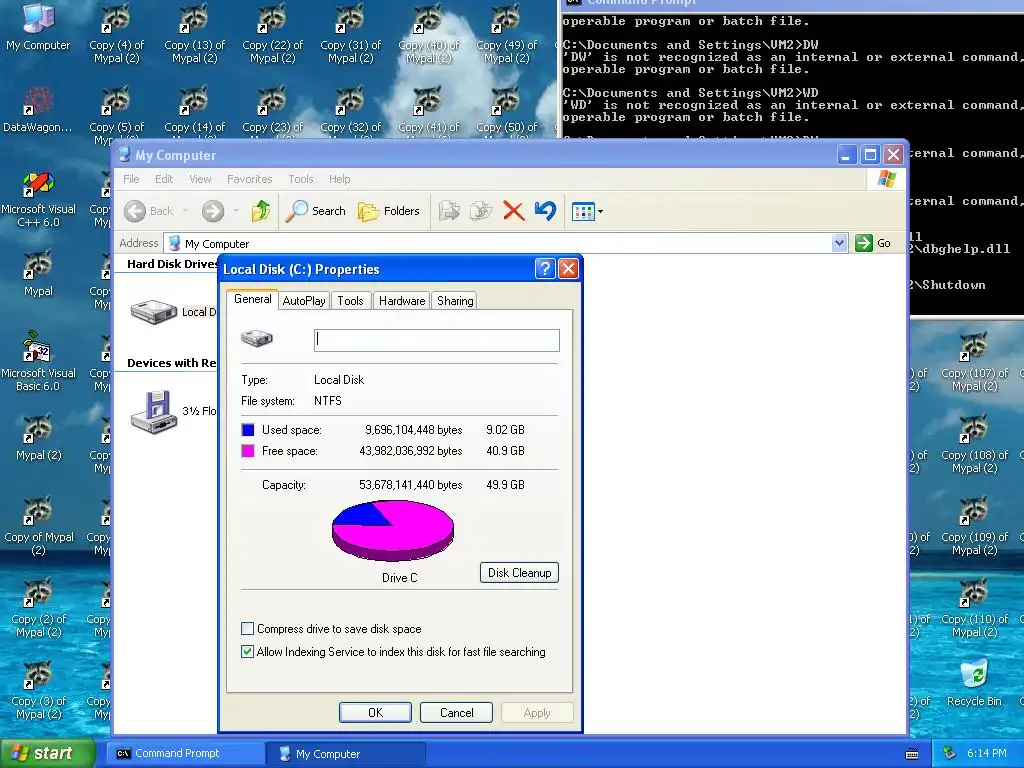Click the Copy To toolbar icon

481,211
